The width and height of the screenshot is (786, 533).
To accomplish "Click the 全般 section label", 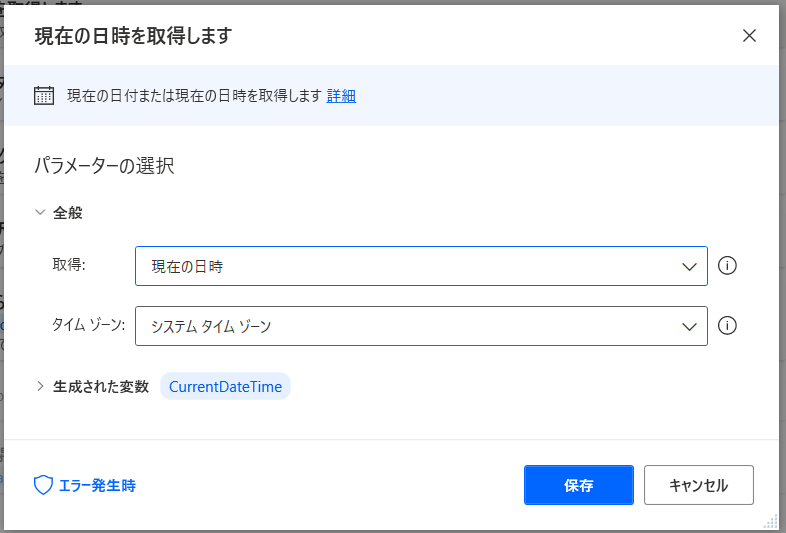I will (x=68, y=213).
